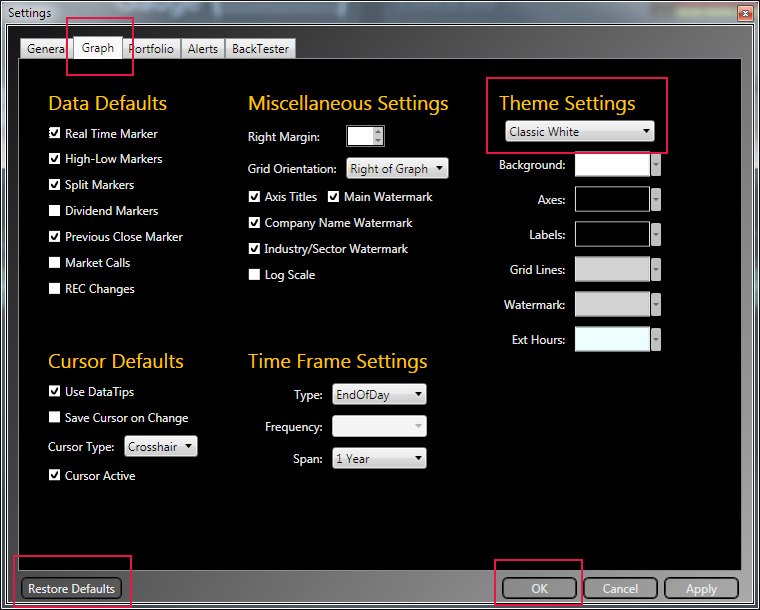
Task: Click the Restore Defaults button
Action: tap(72, 589)
